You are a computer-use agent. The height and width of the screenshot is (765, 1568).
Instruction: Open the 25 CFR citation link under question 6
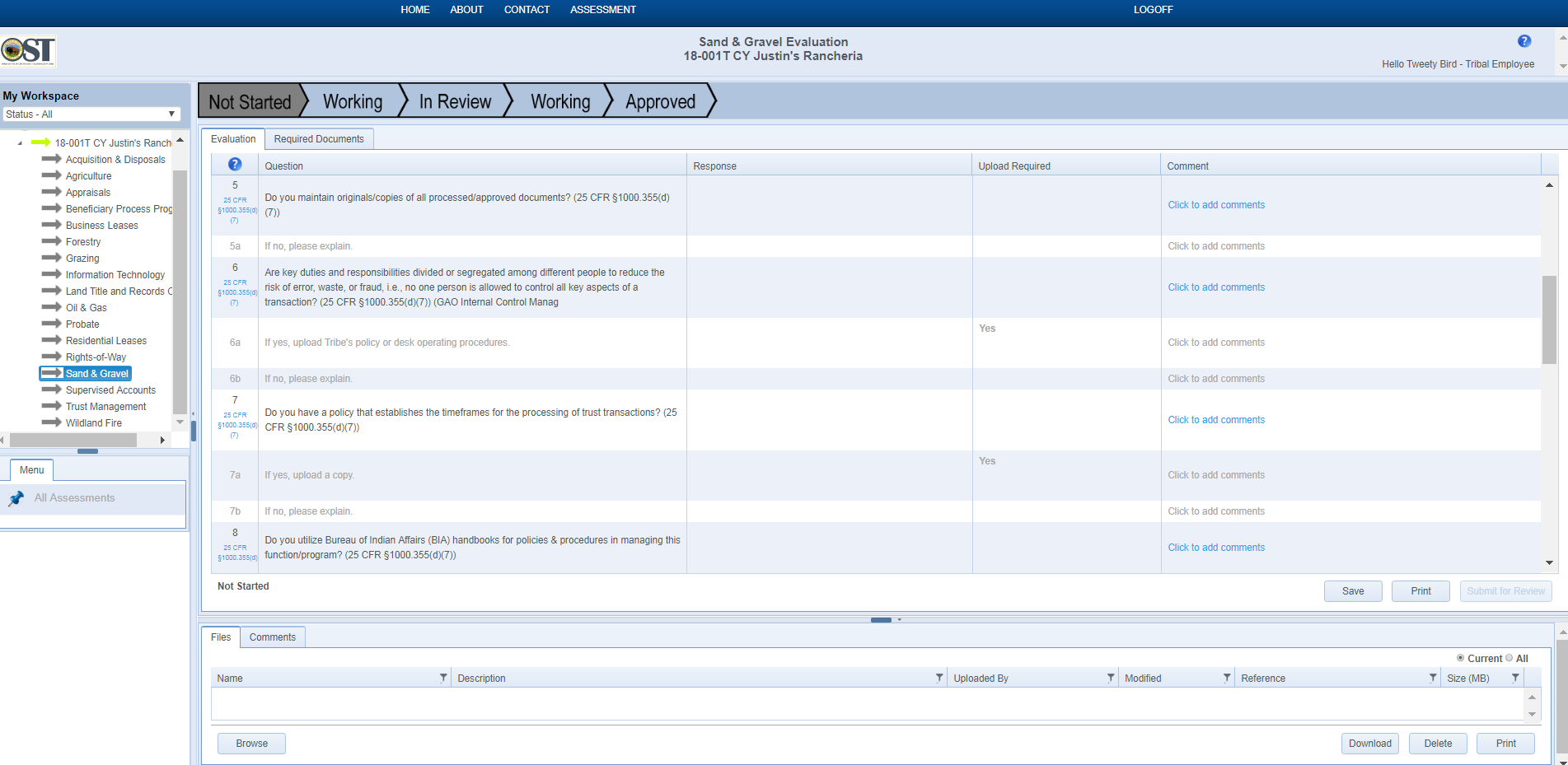pos(236,292)
